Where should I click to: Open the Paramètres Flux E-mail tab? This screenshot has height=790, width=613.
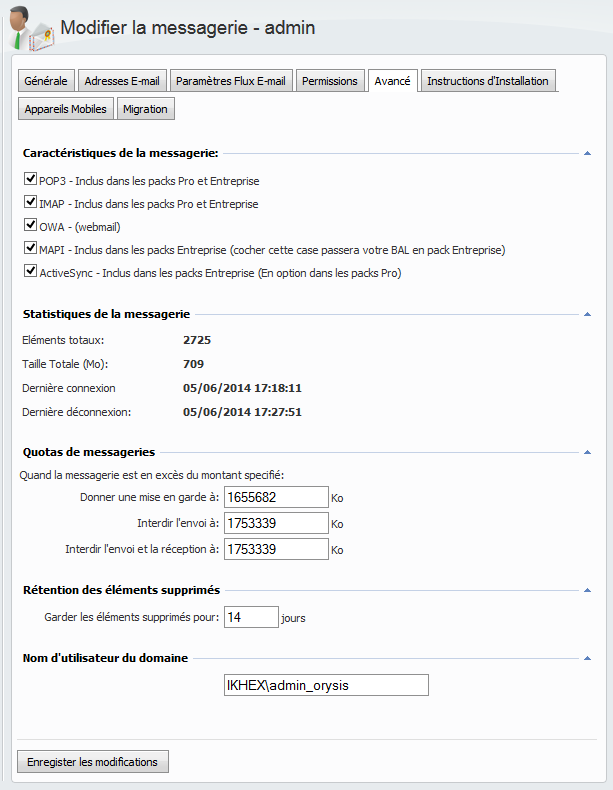[x=231, y=81]
